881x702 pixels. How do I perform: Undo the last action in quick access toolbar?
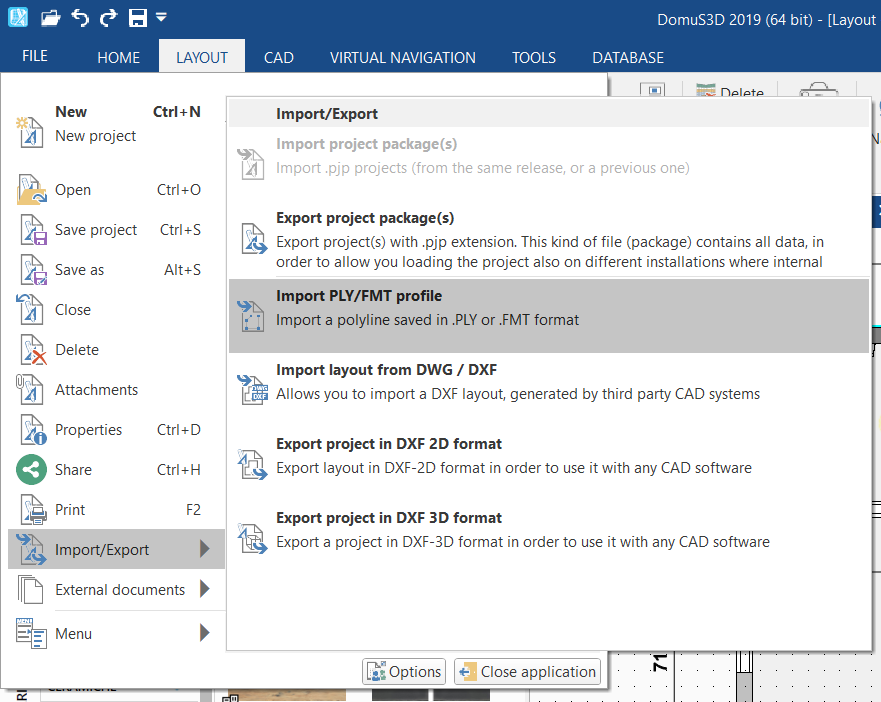pyautogui.click(x=80, y=18)
